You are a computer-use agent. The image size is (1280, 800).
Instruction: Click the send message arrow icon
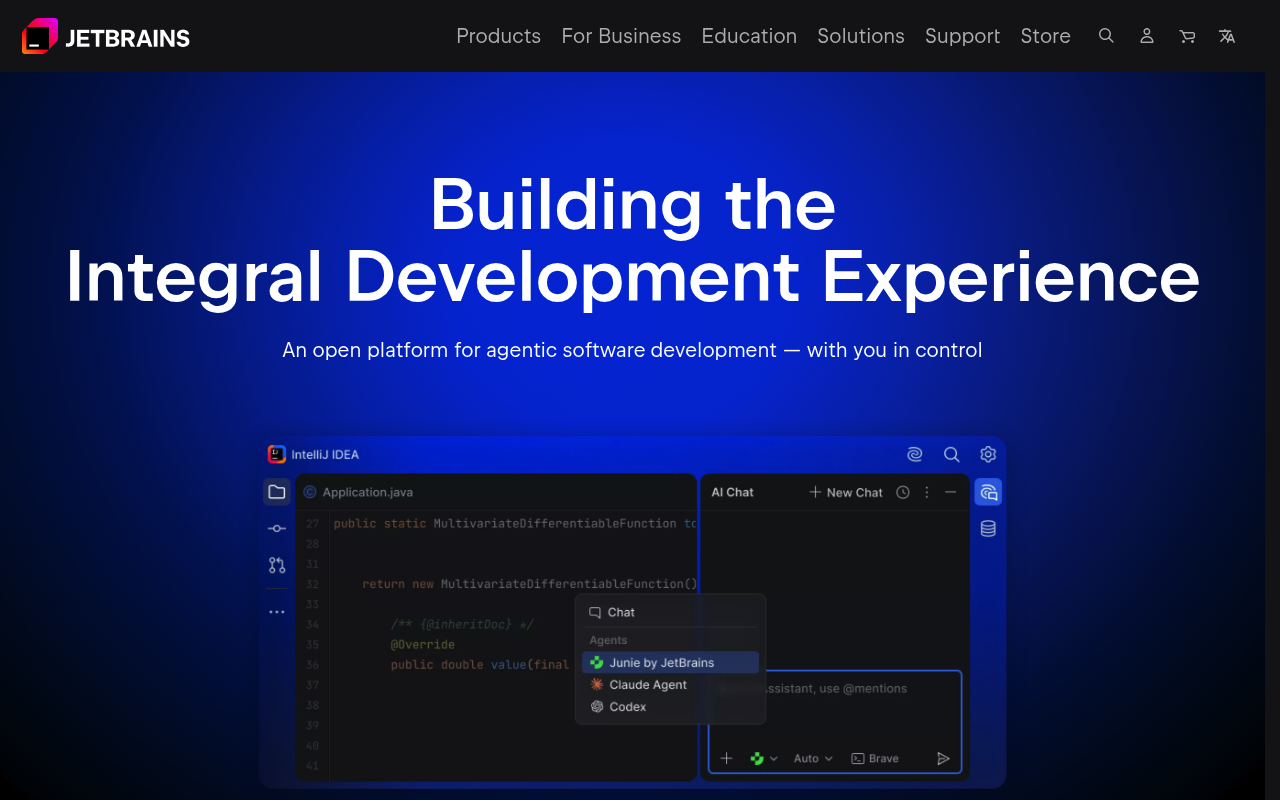click(943, 758)
